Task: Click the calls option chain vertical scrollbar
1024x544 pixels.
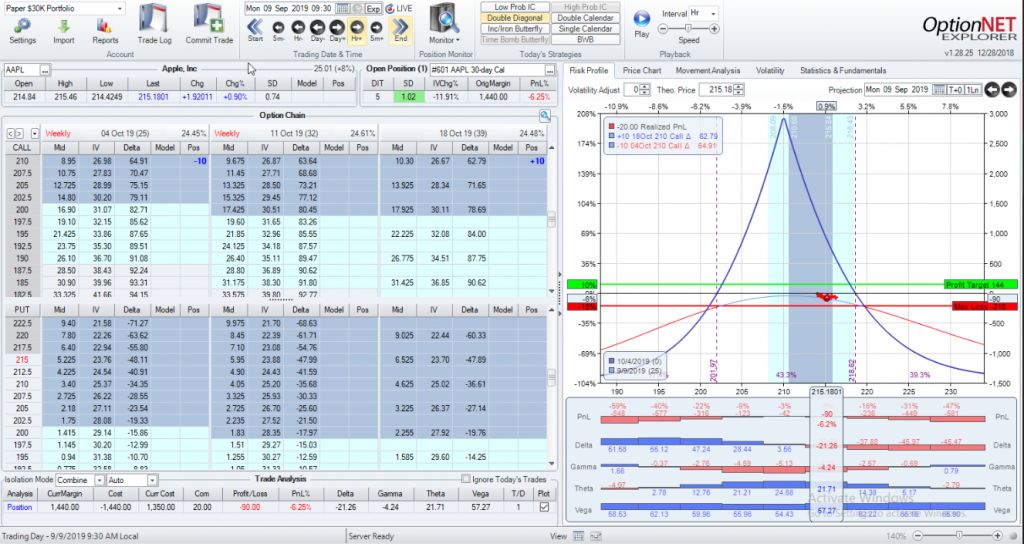Action: (x=552, y=219)
